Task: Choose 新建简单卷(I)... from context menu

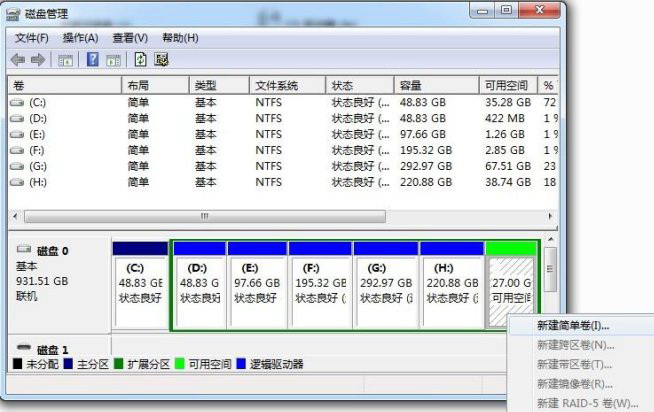Action: [x=572, y=325]
